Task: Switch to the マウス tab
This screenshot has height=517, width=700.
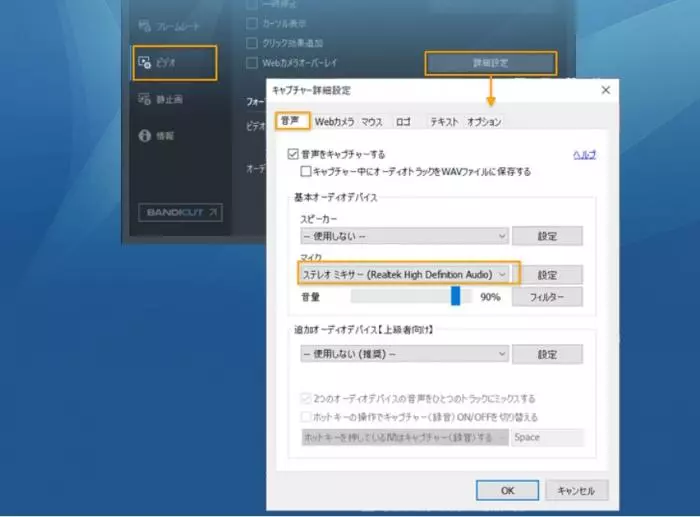Action: [372, 122]
